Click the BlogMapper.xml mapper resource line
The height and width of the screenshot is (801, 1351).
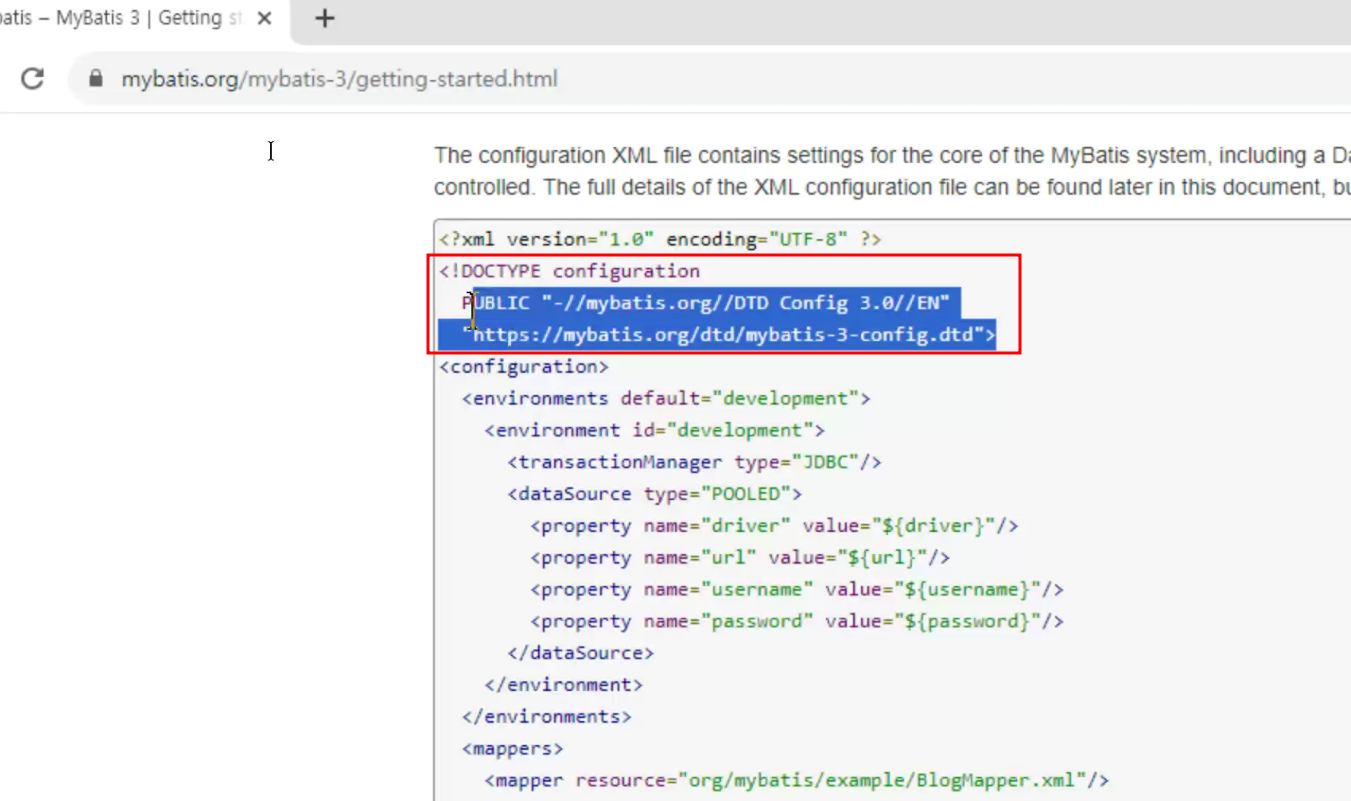[x=797, y=780]
